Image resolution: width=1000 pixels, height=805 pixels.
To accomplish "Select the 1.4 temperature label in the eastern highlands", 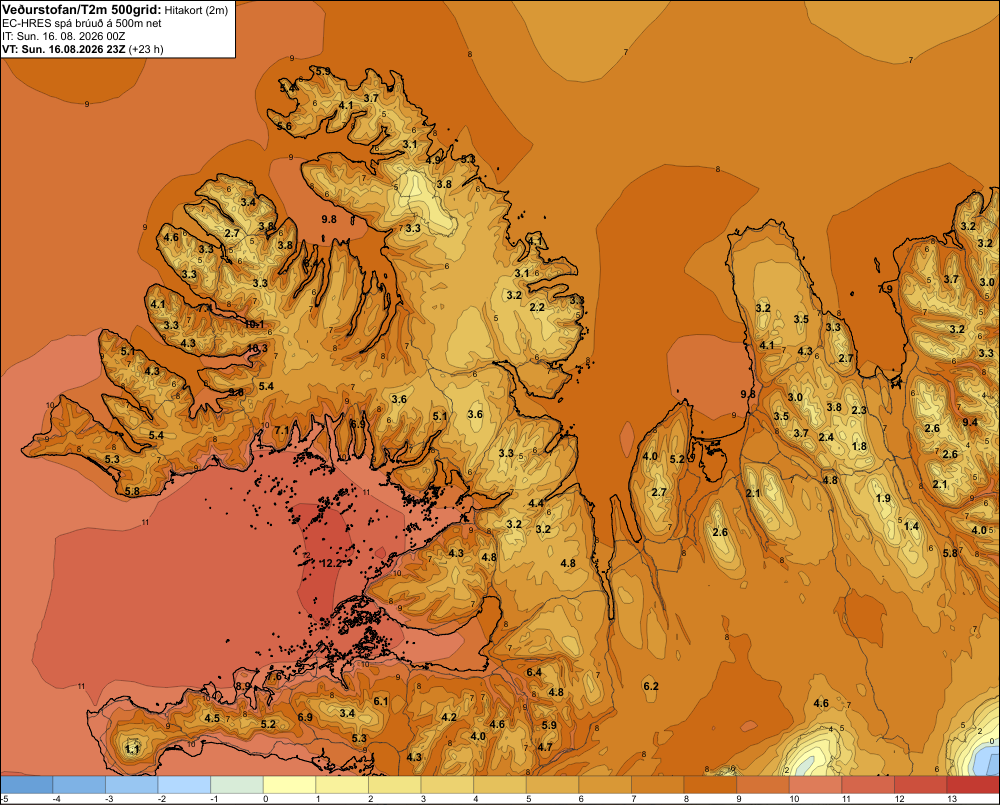I will (x=911, y=526).
